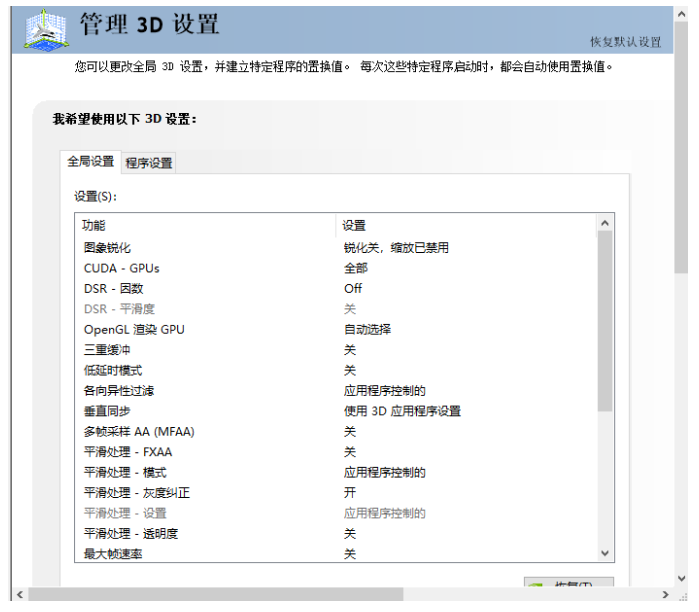
Task: Open the 程序设置 tab
Action: tap(149, 163)
